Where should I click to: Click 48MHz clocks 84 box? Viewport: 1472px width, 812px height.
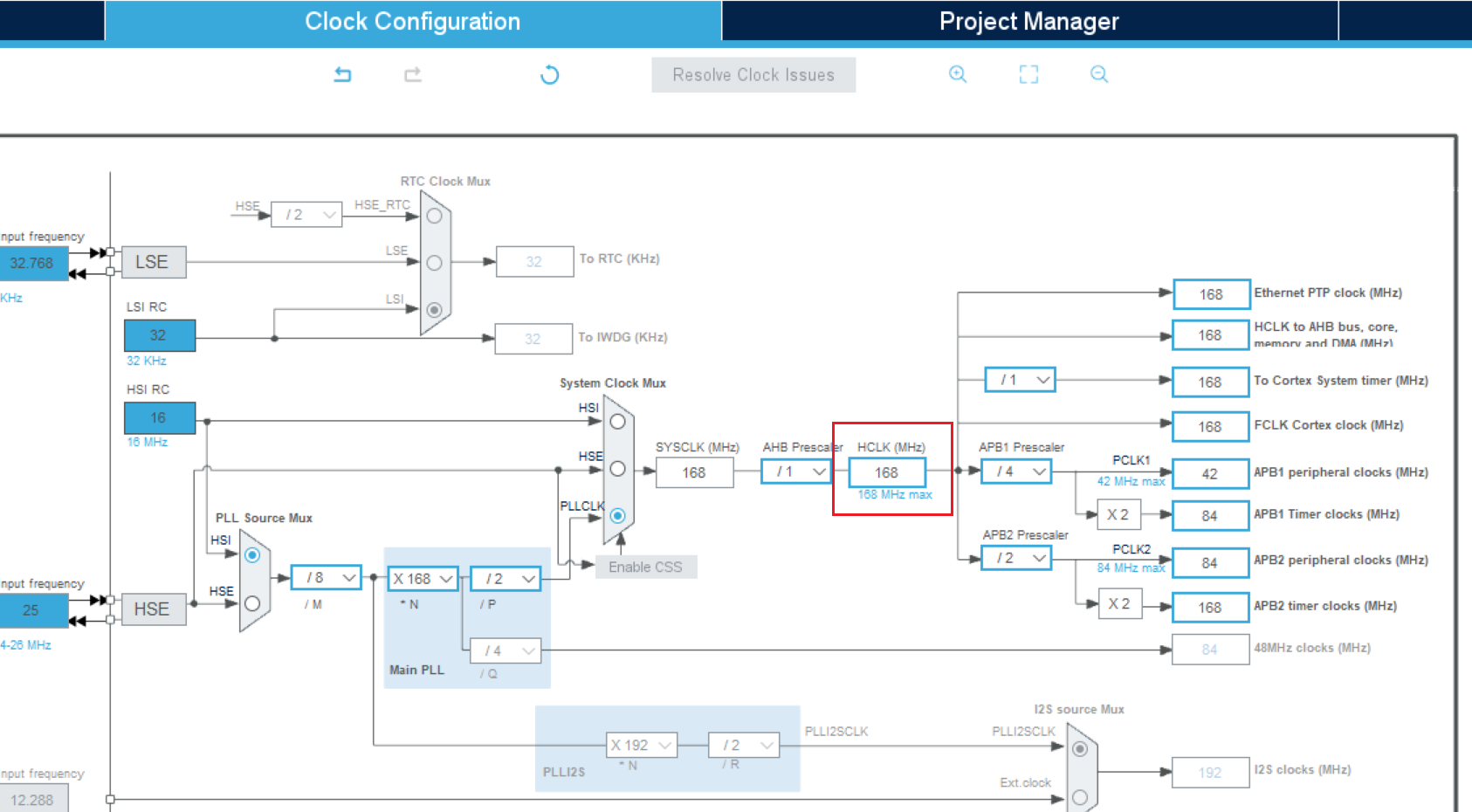point(1211,650)
